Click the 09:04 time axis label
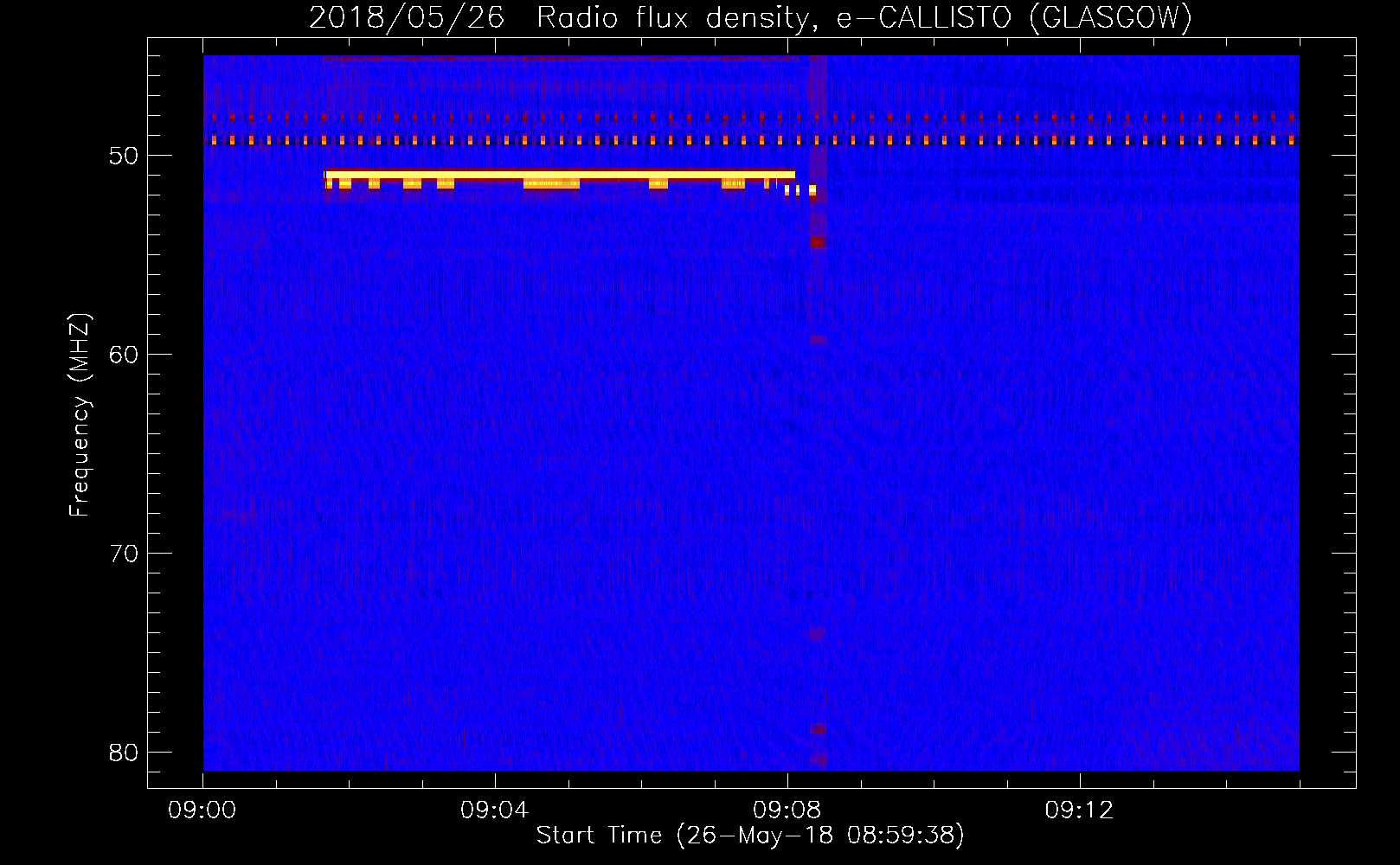Viewport: 1400px width, 865px height. coord(494,811)
